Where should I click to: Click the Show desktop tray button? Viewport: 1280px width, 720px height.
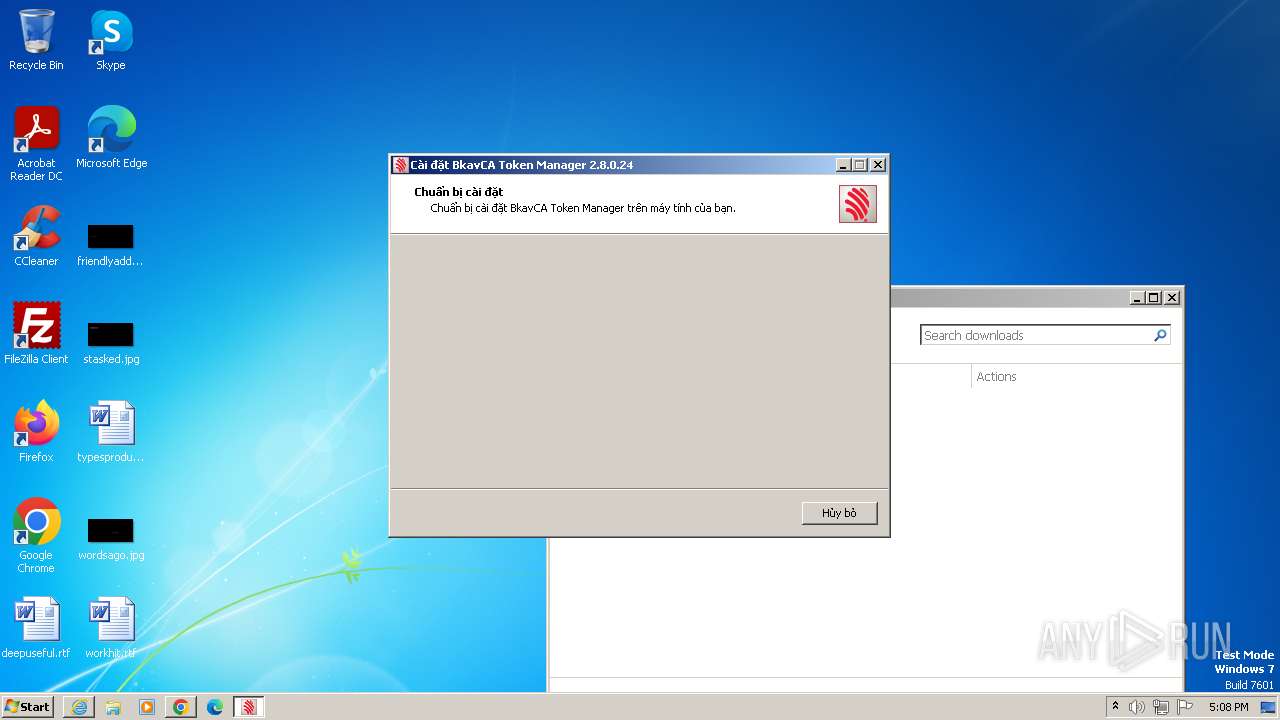1270,707
